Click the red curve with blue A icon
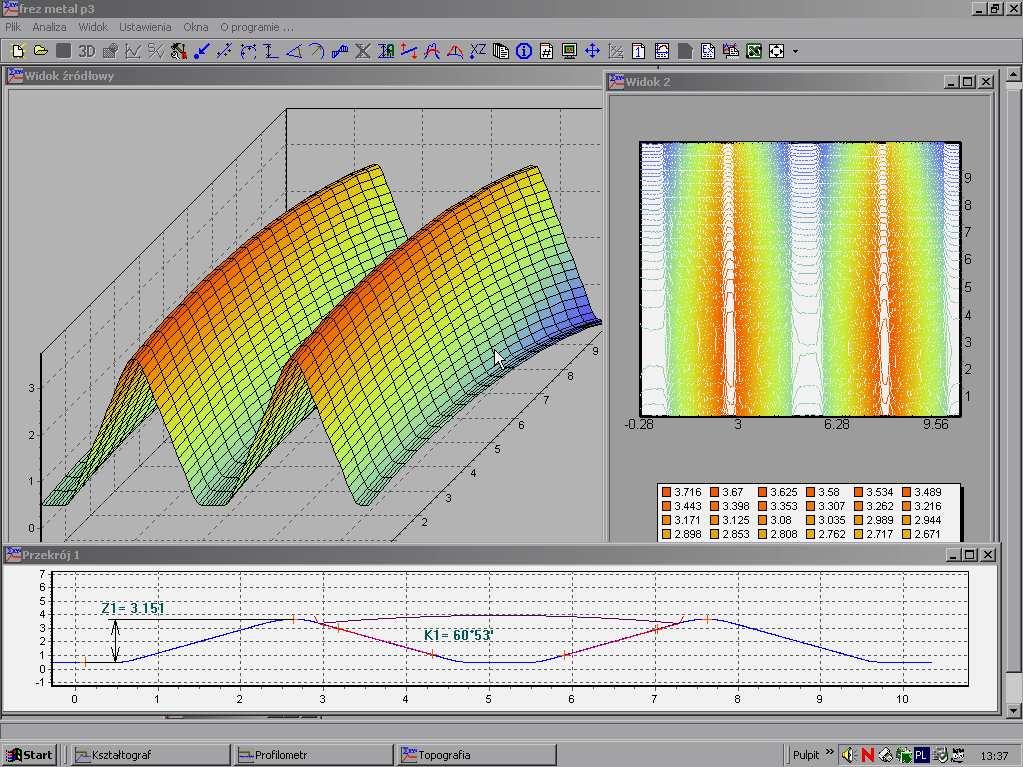Image resolution: width=1023 pixels, height=767 pixels. point(432,51)
